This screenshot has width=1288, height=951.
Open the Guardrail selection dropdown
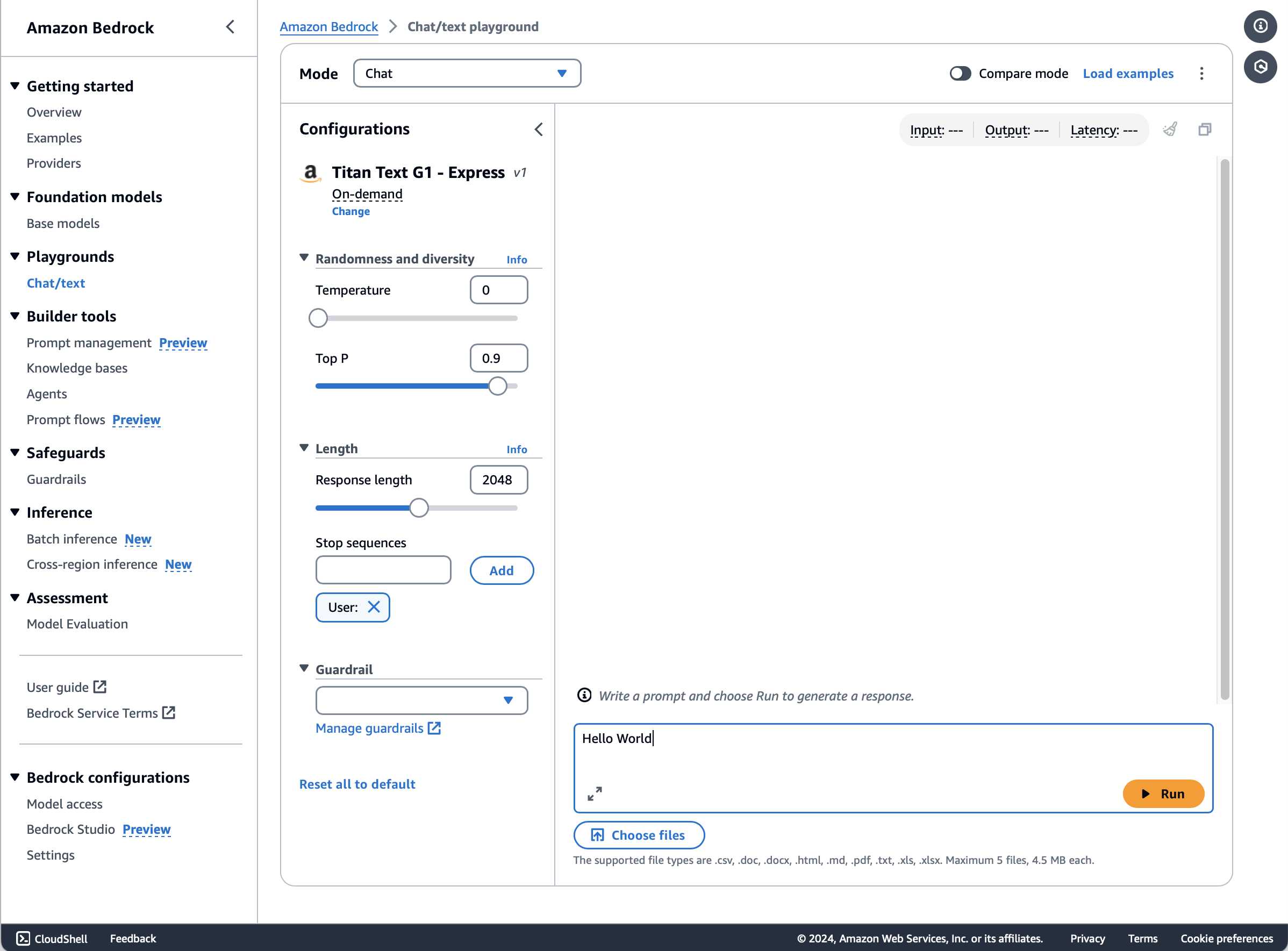pos(421,700)
